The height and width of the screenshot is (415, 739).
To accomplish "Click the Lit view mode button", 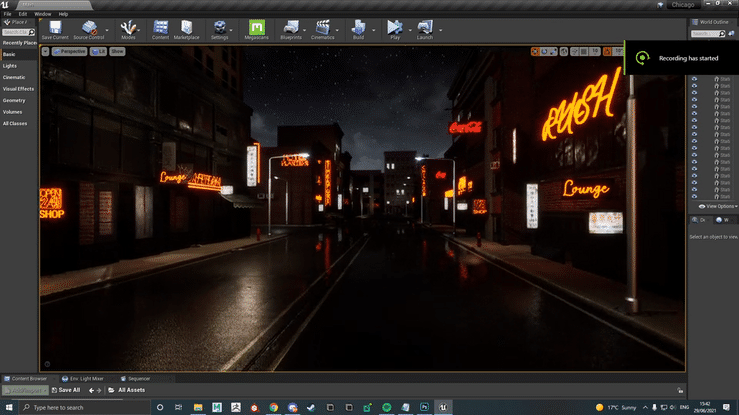I will (99, 51).
